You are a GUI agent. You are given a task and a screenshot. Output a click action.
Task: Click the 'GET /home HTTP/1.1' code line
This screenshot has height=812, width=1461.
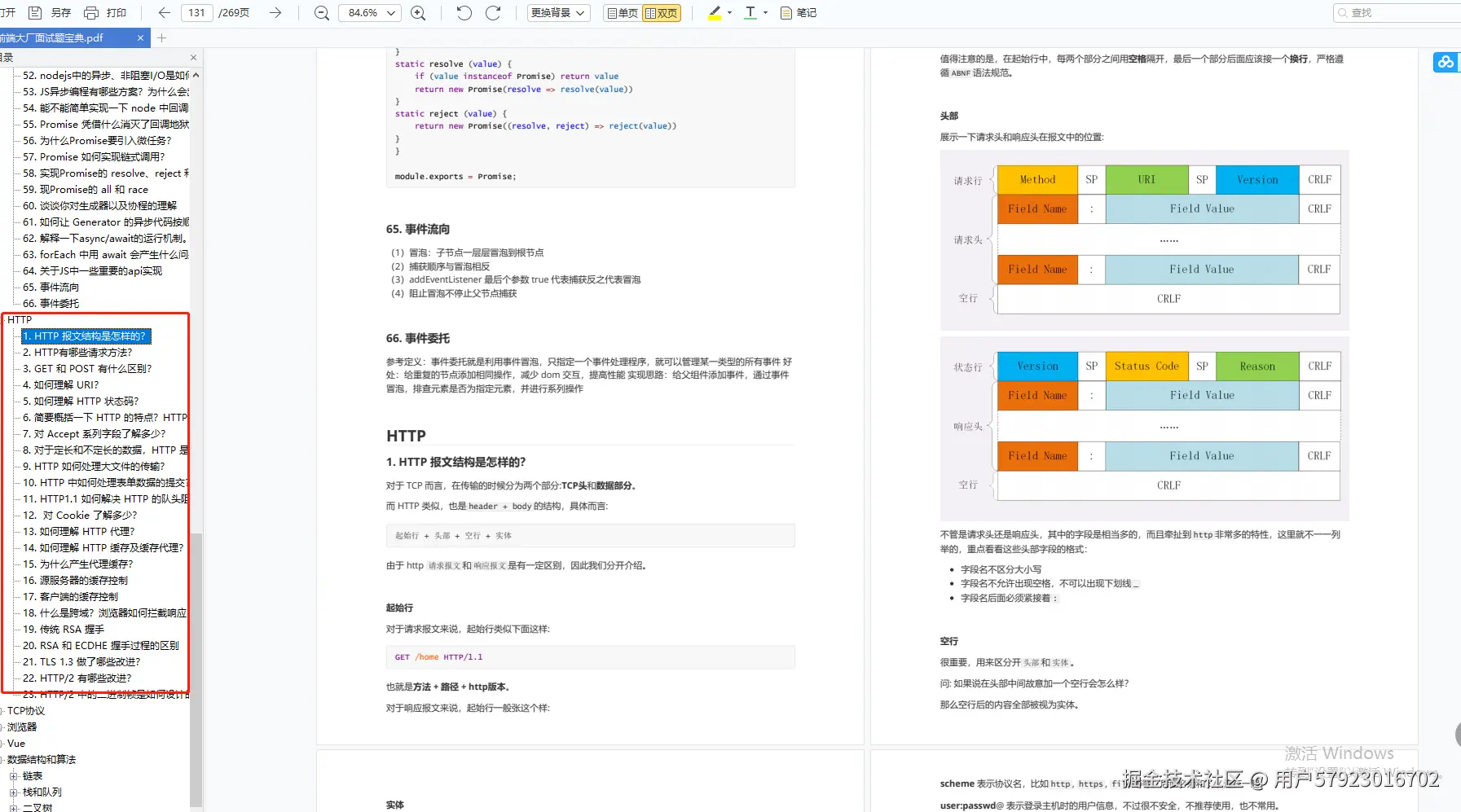tap(438, 657)
